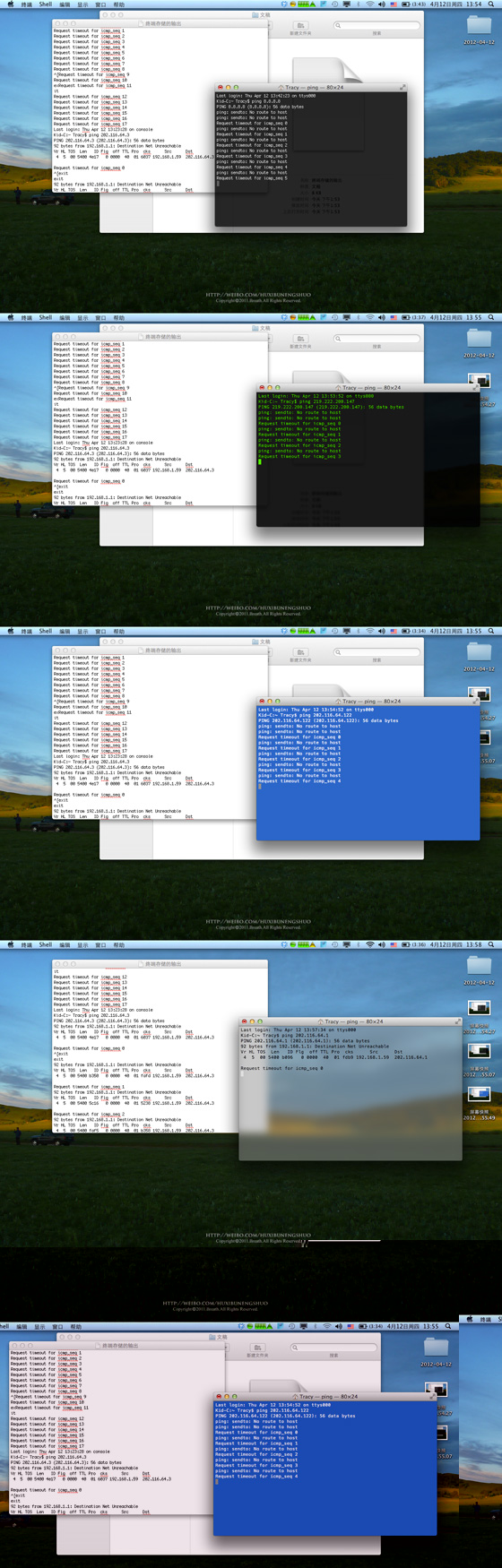Viewport: 502px width, 1568px height.
Task: Open 编辑 menu in the 13:54 menu bar
Action: tap(65, 4)
